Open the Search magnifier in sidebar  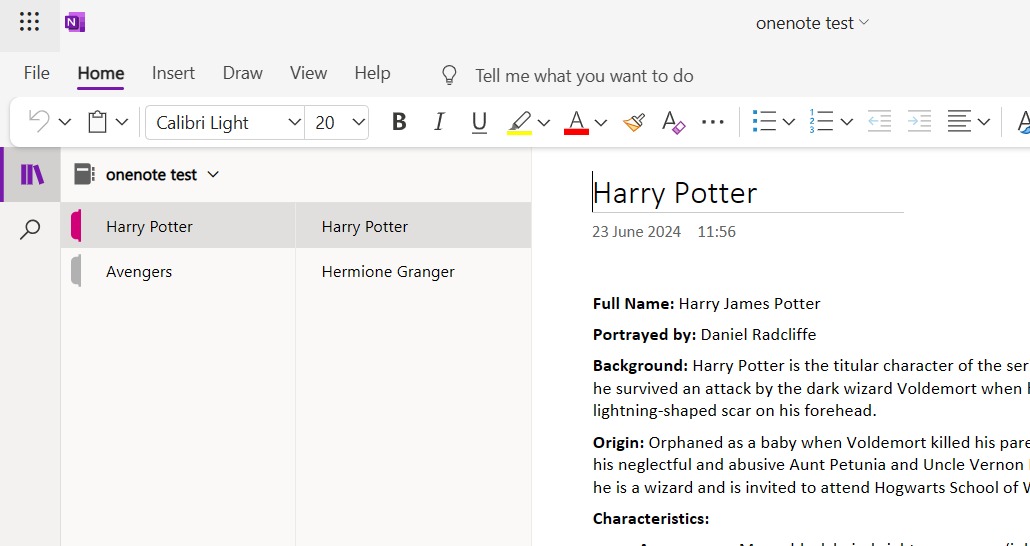coord(30,229)
